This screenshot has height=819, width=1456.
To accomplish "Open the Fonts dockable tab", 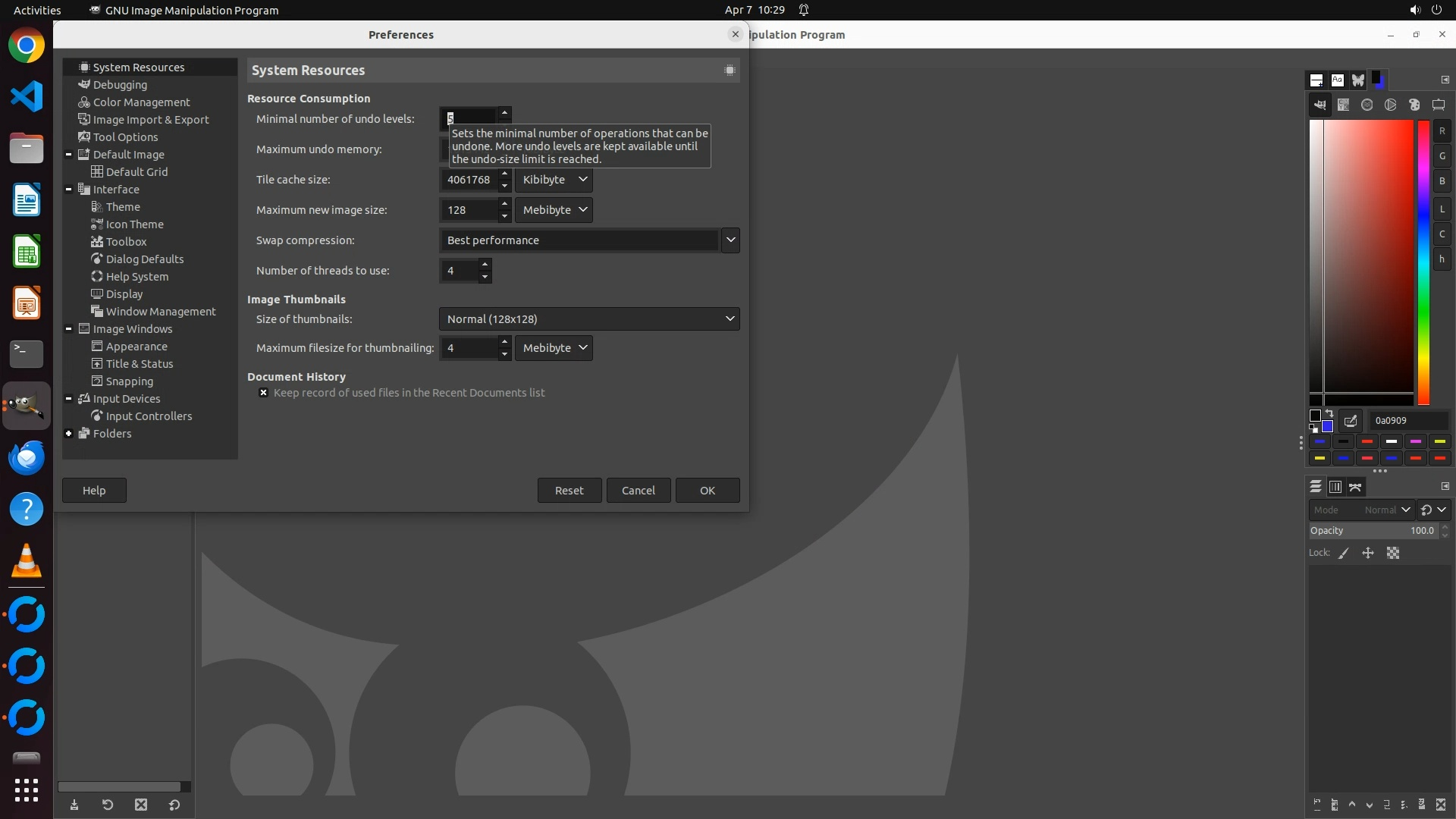I will [x=1338, y=80].
